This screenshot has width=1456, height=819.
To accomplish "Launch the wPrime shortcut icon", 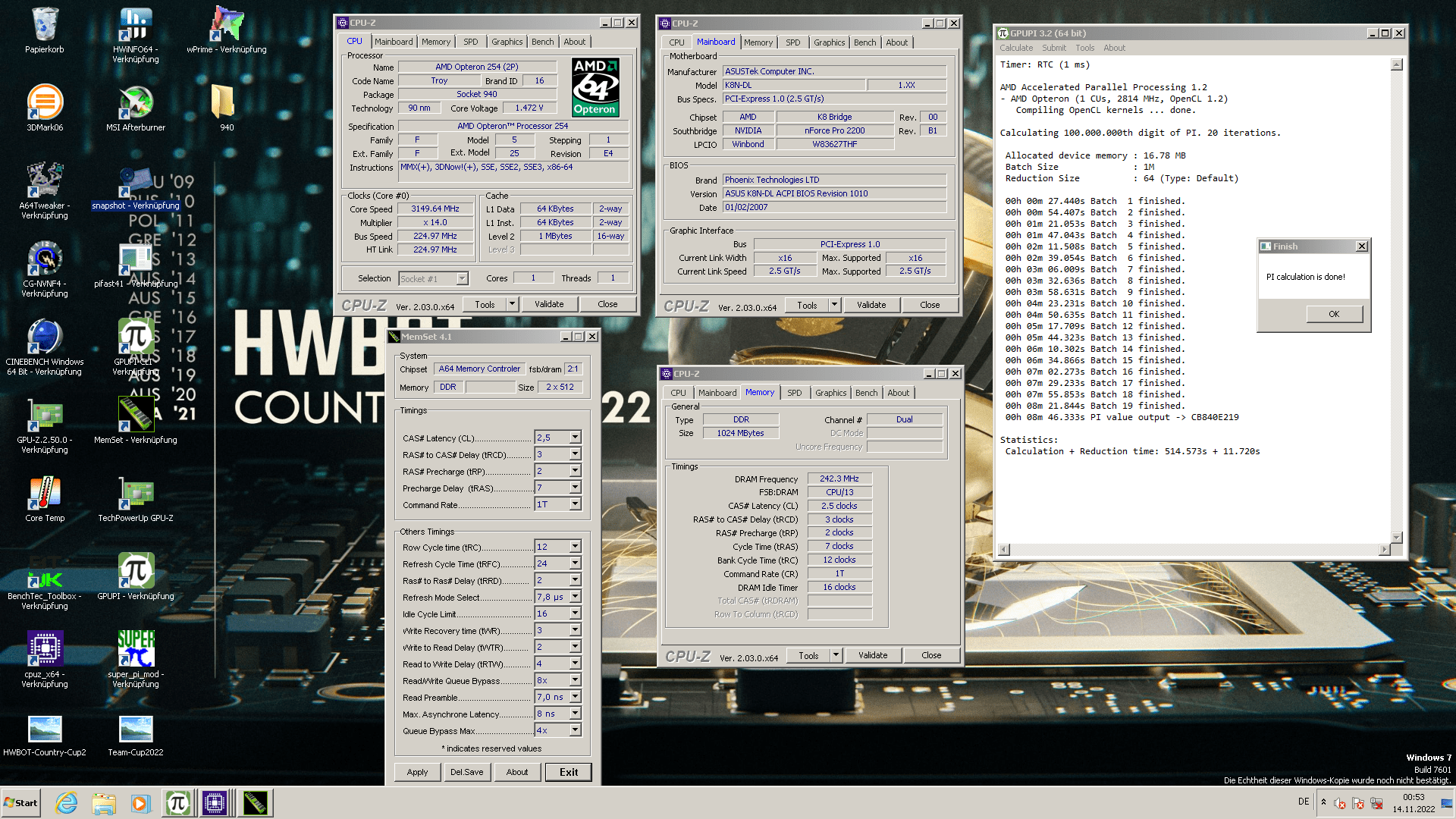I will click(x=227, y=30).
